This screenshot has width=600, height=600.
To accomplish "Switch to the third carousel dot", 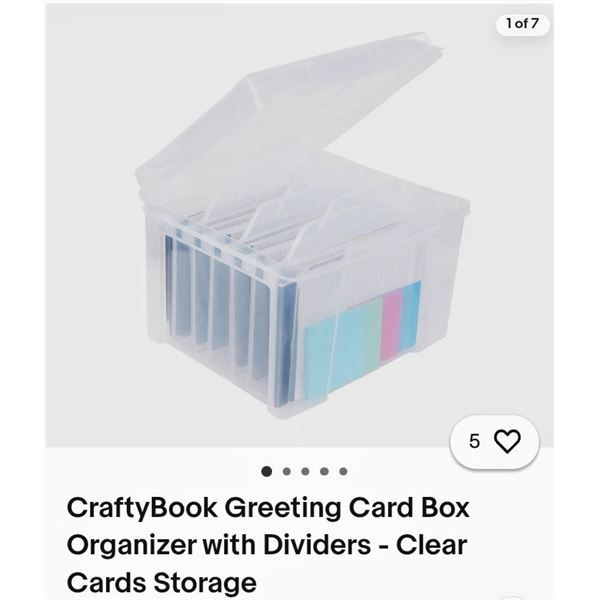I will (305, 471).
